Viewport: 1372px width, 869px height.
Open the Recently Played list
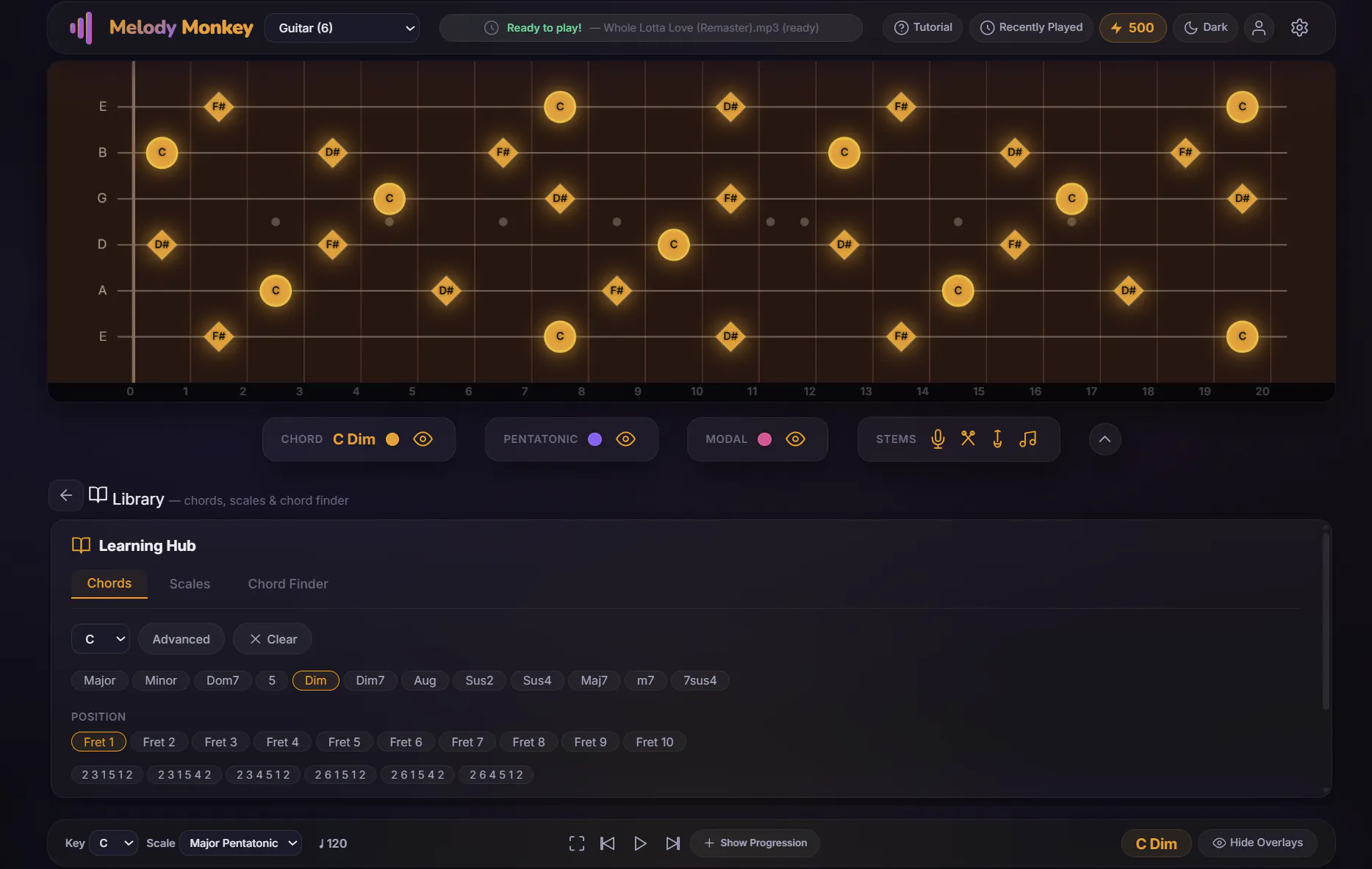pos(1031,28)
